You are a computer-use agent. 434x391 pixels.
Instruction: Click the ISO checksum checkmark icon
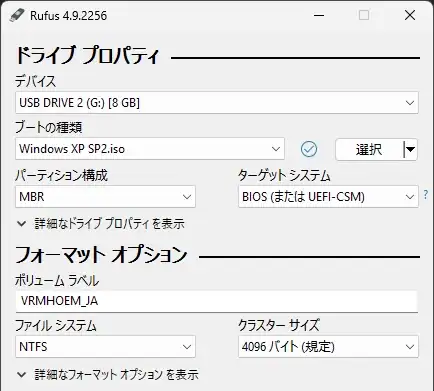pos(309,149)
